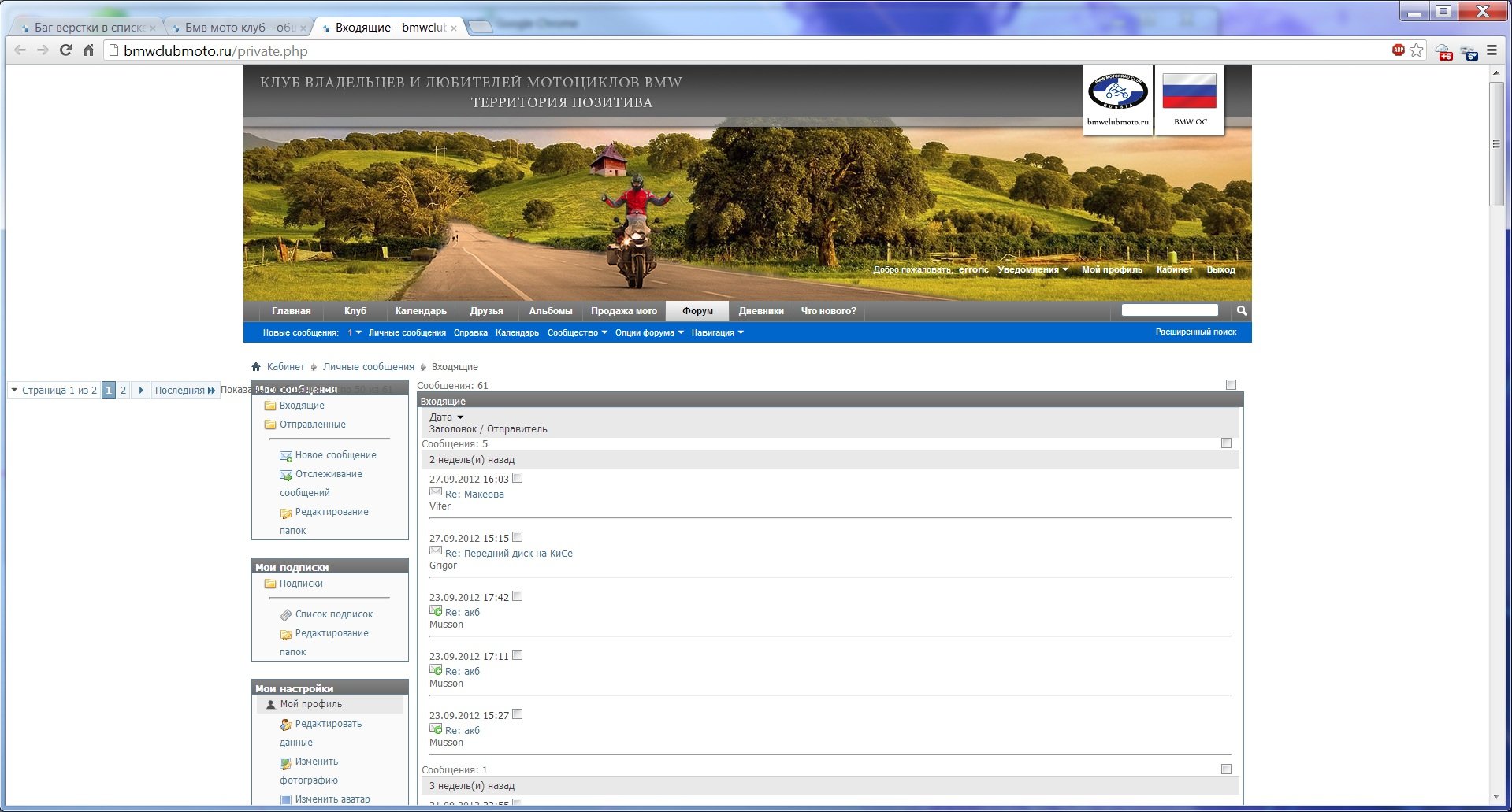Image resolution: width=1512 pixels, height=812 pixels.
Task: Tick checkbox for 27.09.2012 15:15 message
Action: 518,537
